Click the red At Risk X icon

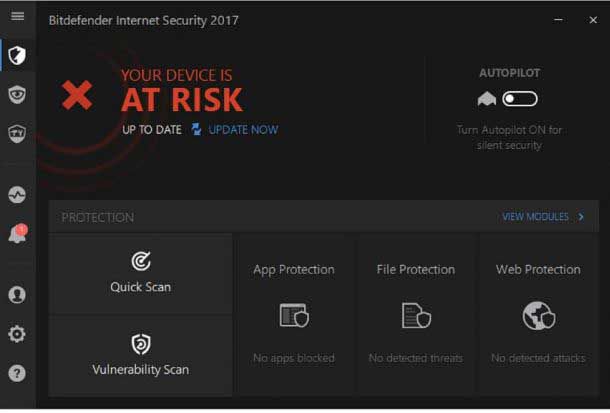click(77, 96)
